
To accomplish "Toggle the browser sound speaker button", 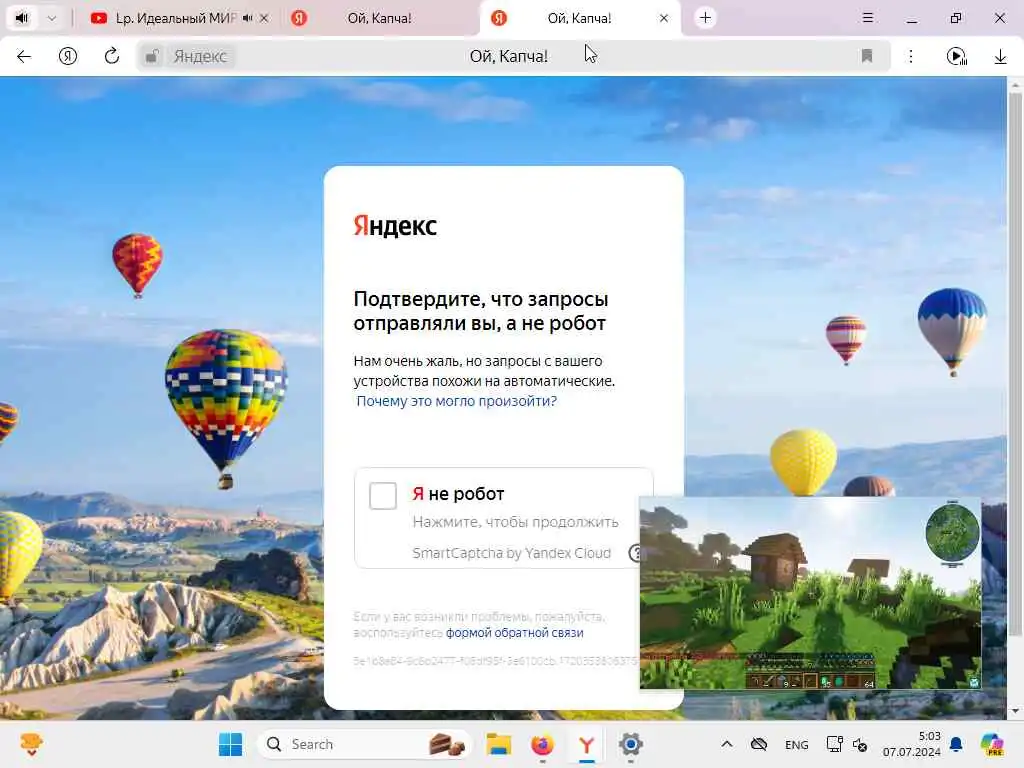I will (22, 18).
